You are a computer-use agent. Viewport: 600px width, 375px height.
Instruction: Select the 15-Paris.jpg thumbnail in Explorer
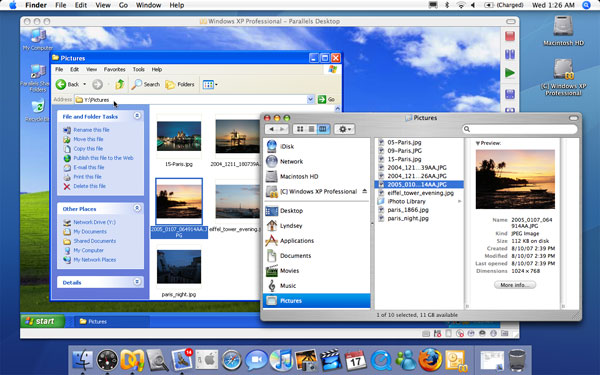pos(179,137)
